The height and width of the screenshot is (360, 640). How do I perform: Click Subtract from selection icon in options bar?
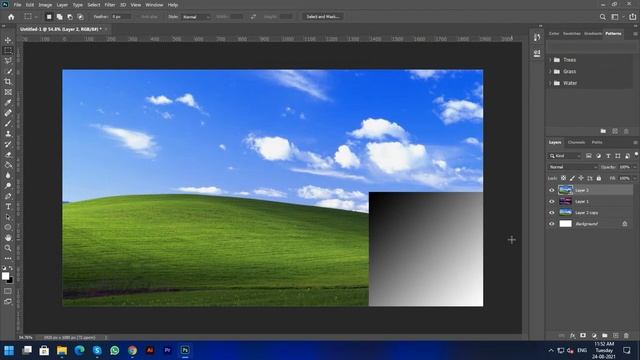[x=70, y=17]
